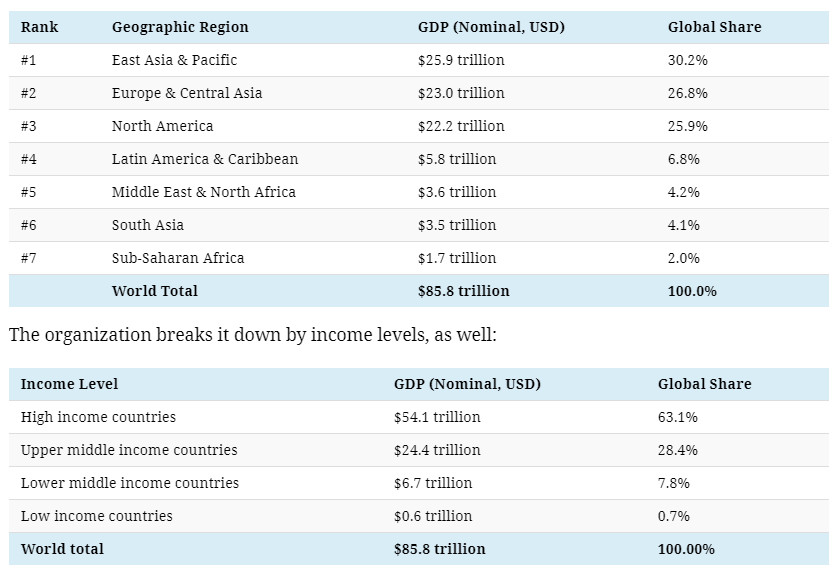The image size is (838, 577).
Task: Click the Latin America & Caribbean cell
Action: point(205,159)
